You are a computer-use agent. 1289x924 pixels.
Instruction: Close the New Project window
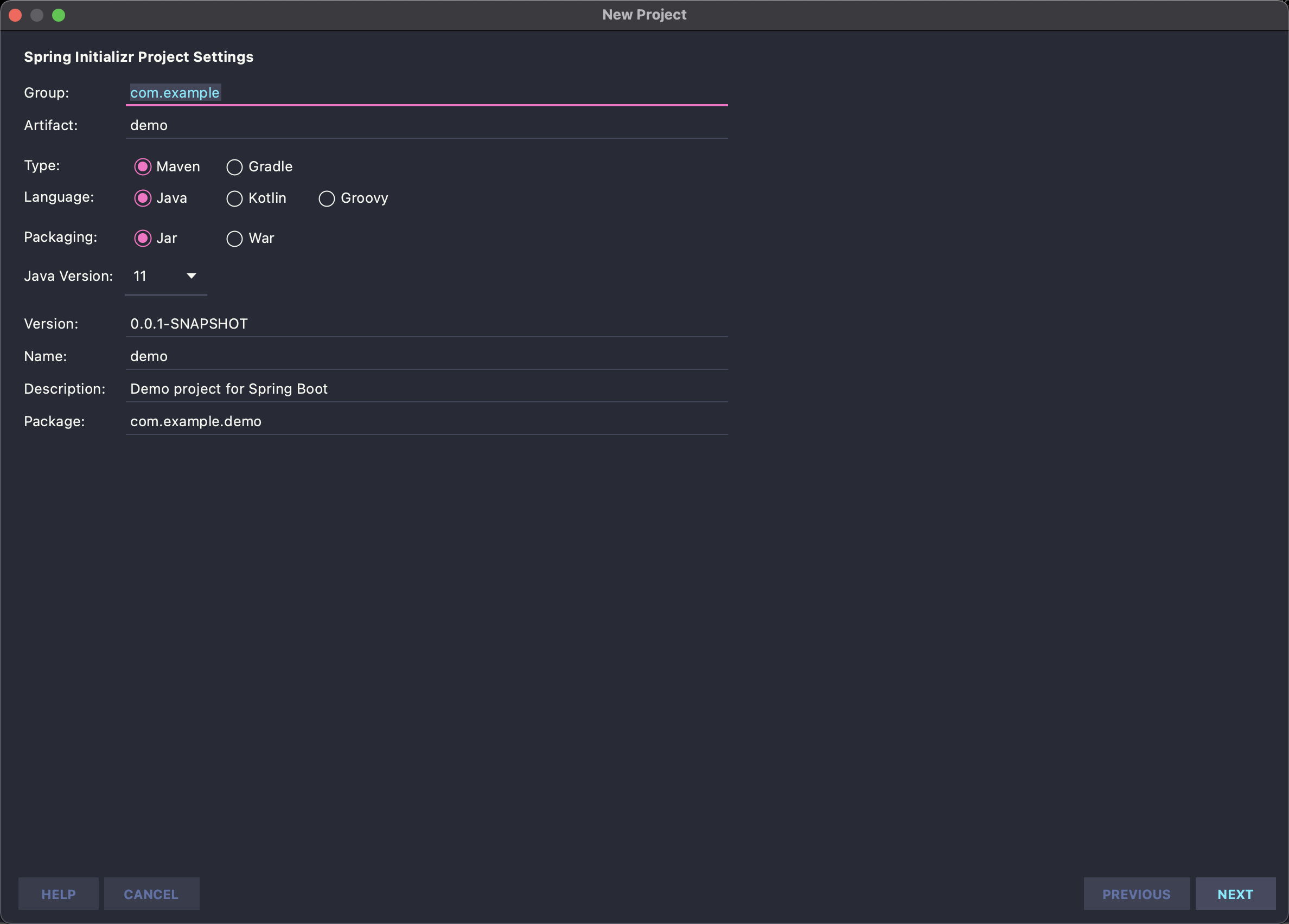pos(15,15)
